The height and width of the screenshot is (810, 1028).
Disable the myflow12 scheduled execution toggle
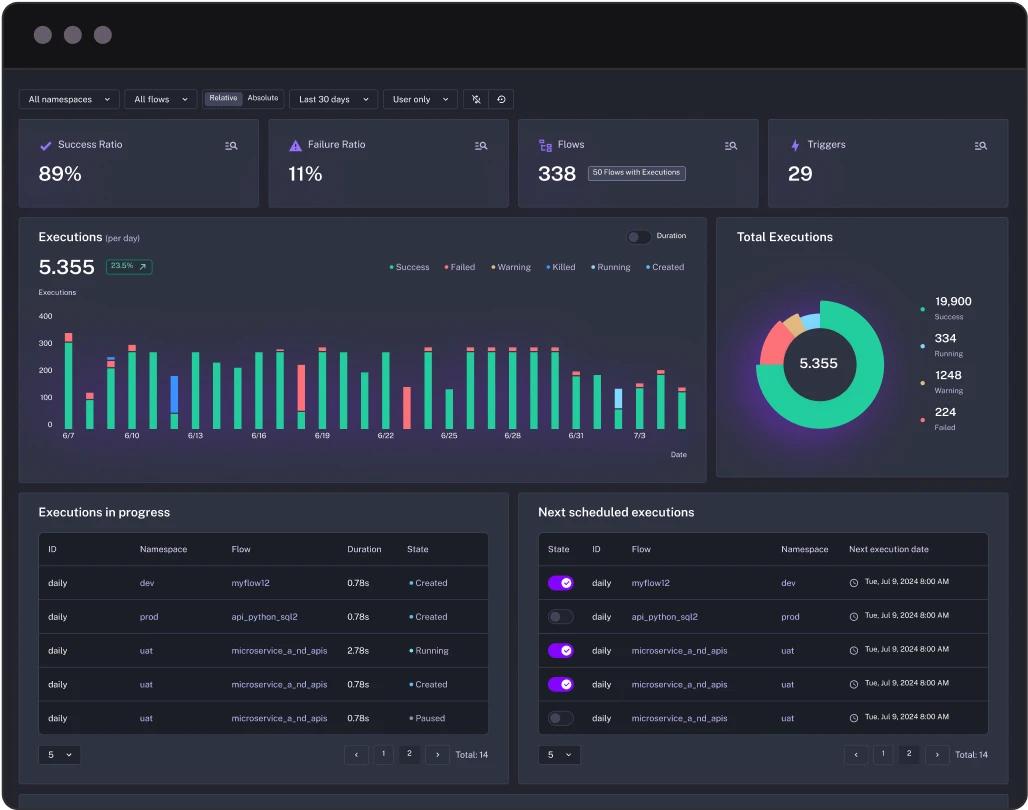tap(560, 583)
